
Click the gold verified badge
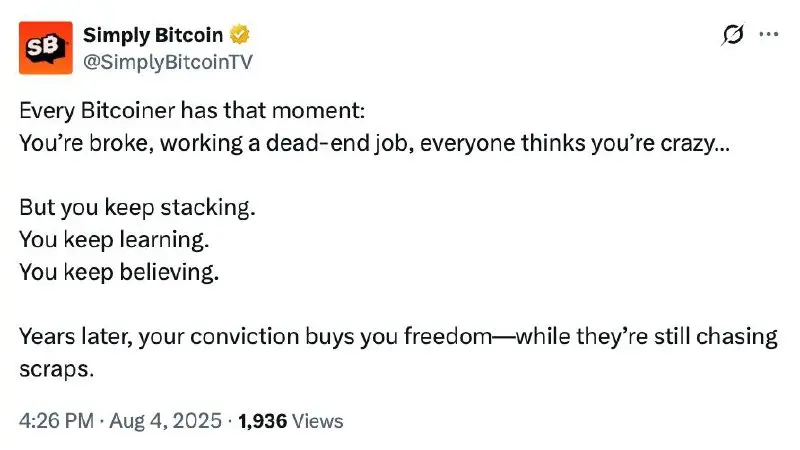click(x=239, y=35)
